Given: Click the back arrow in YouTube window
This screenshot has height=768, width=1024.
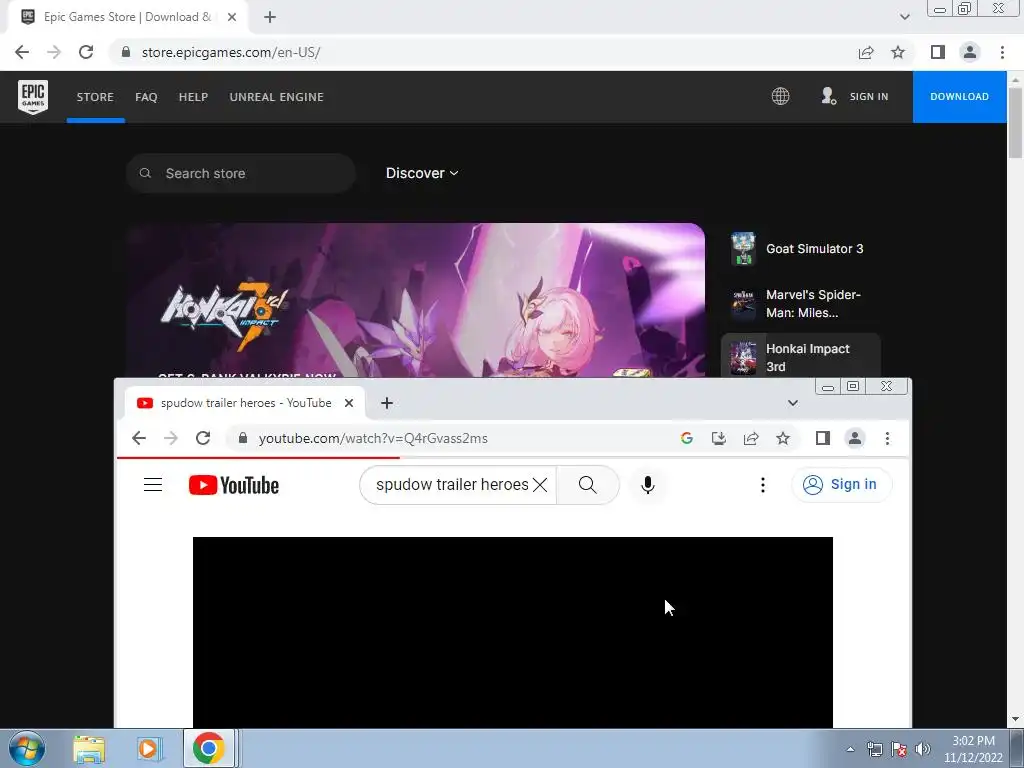Looking at the screenshot, I should click(x=138, y=438).
